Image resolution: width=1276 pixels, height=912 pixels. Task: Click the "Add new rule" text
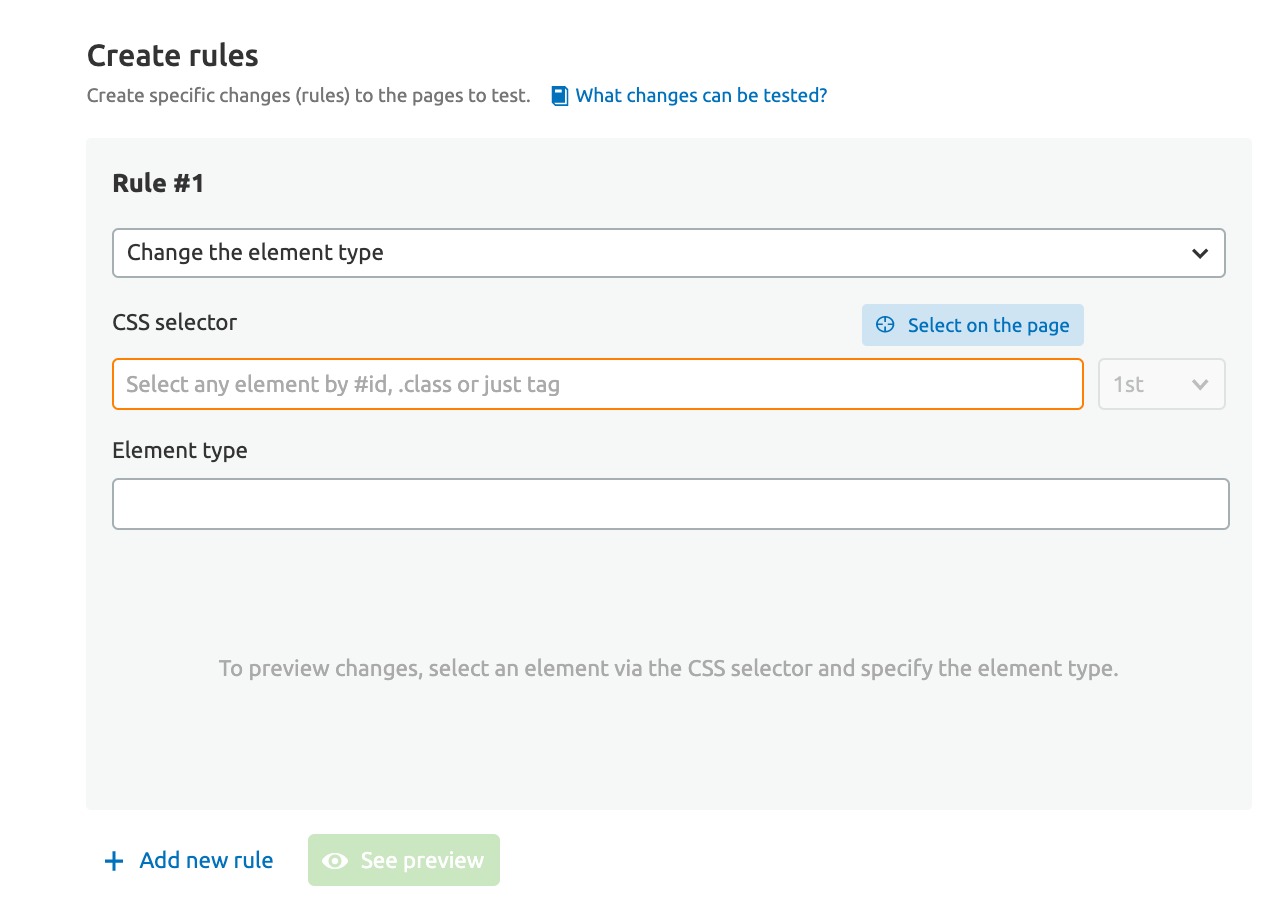(206, 860)
